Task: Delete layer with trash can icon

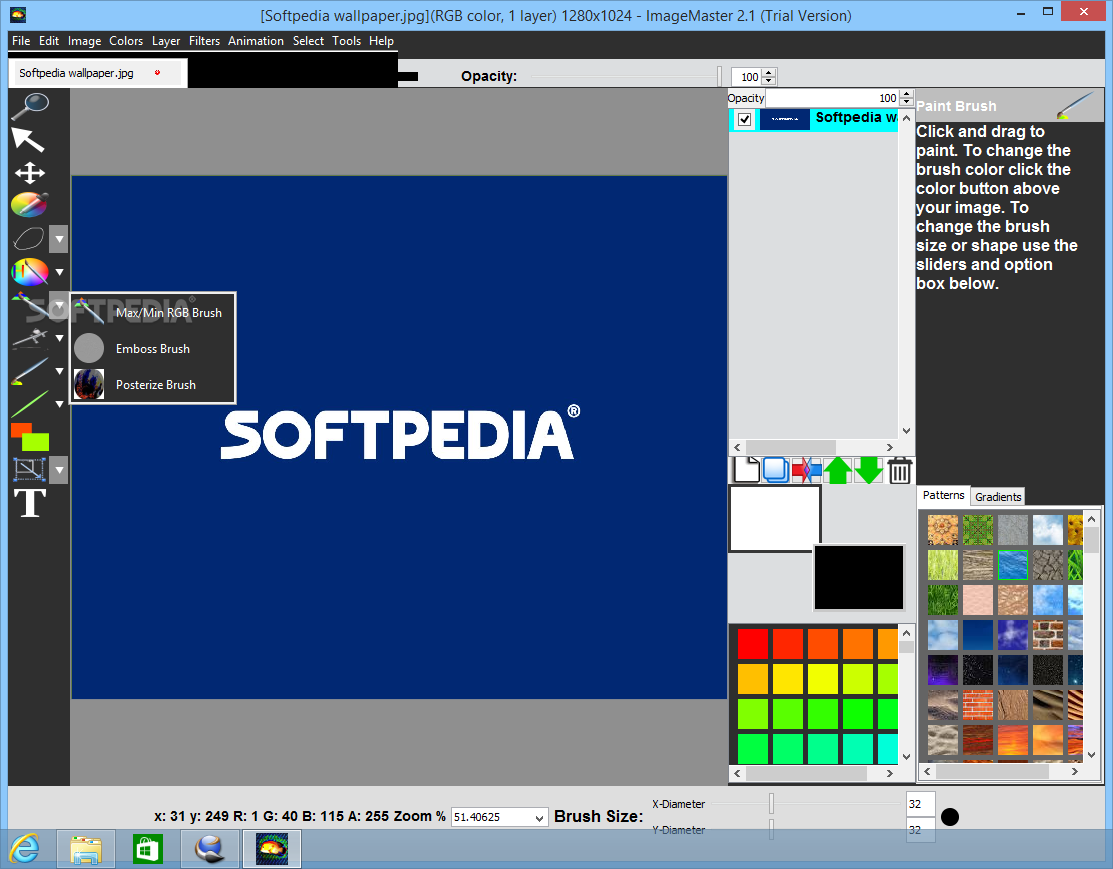Action: click(899, 470)
